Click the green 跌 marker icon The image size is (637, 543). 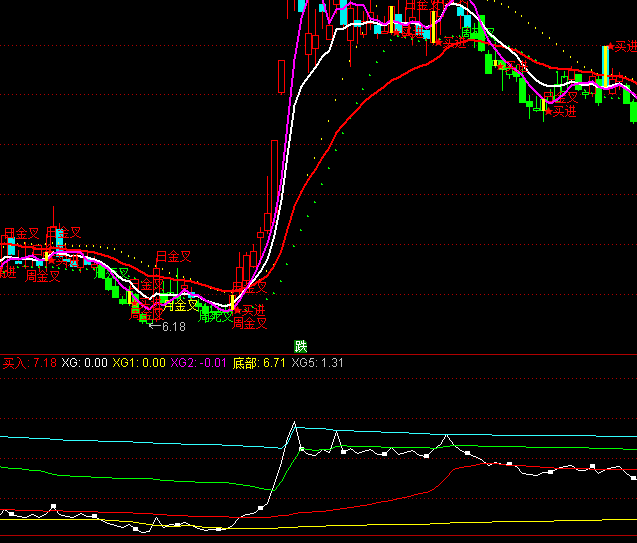point(300,346)
